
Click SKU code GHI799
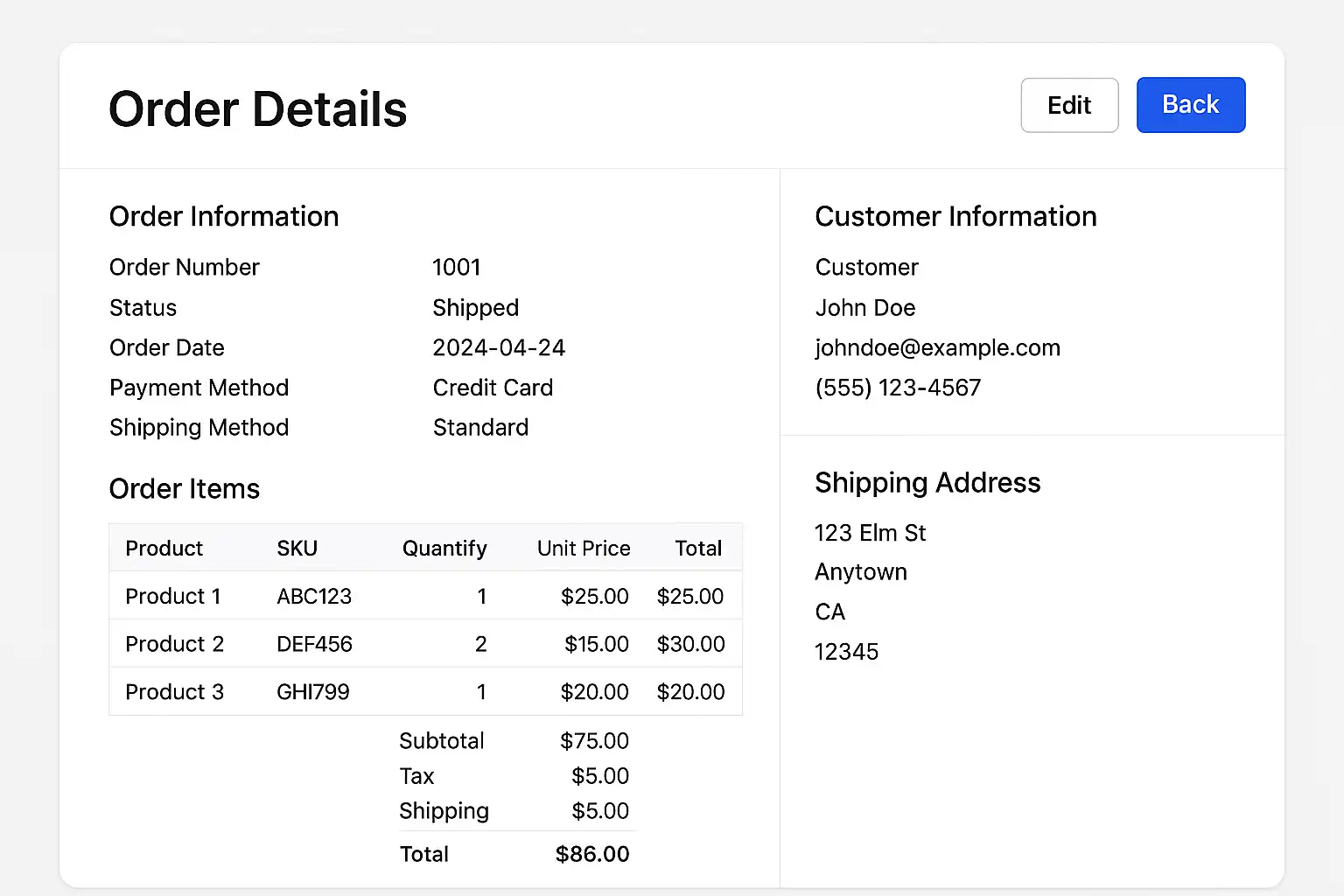click(x=313, y=692)
